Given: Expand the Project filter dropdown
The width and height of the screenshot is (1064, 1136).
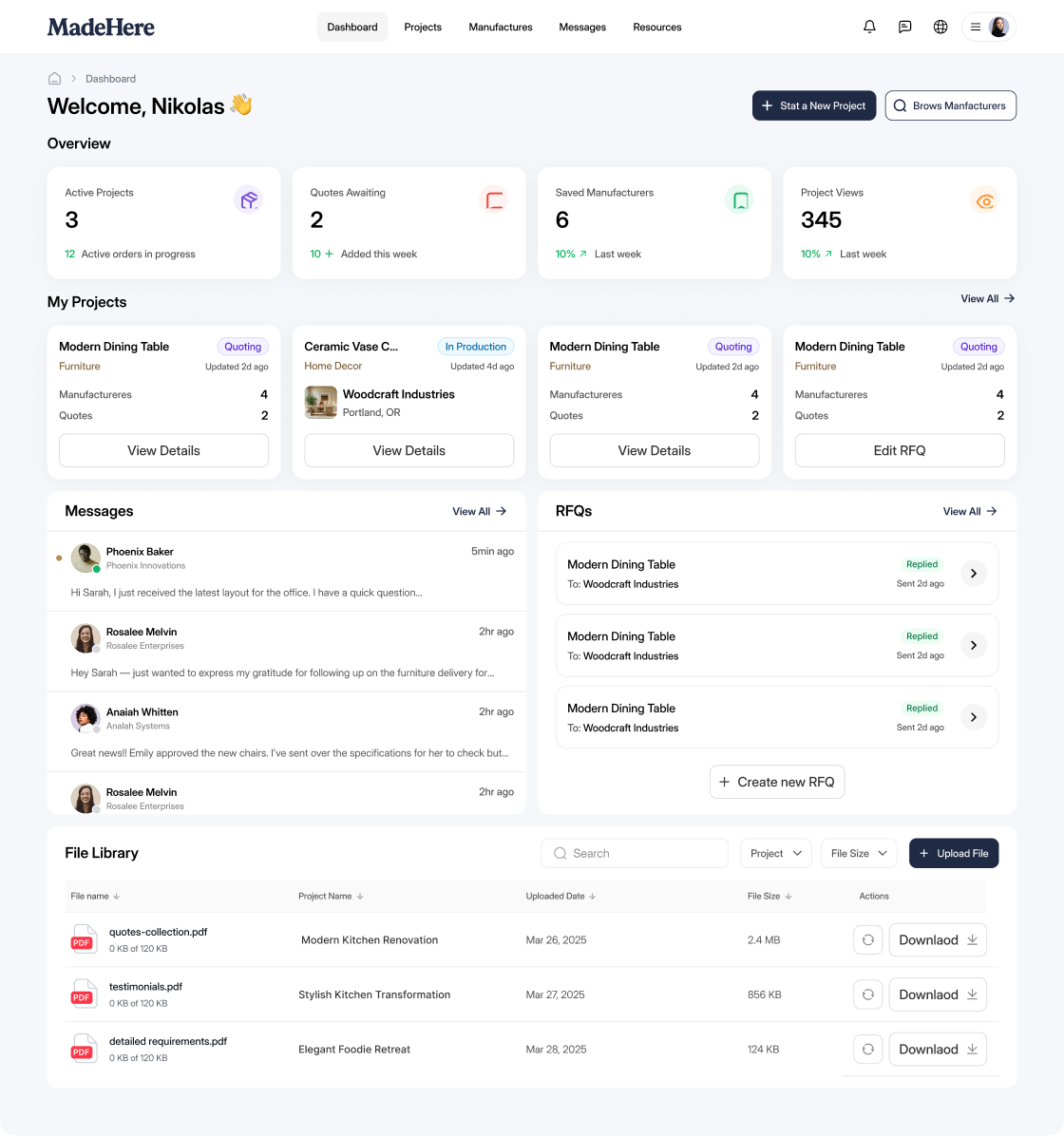Looking at the screenshot, I should (775, 854).
